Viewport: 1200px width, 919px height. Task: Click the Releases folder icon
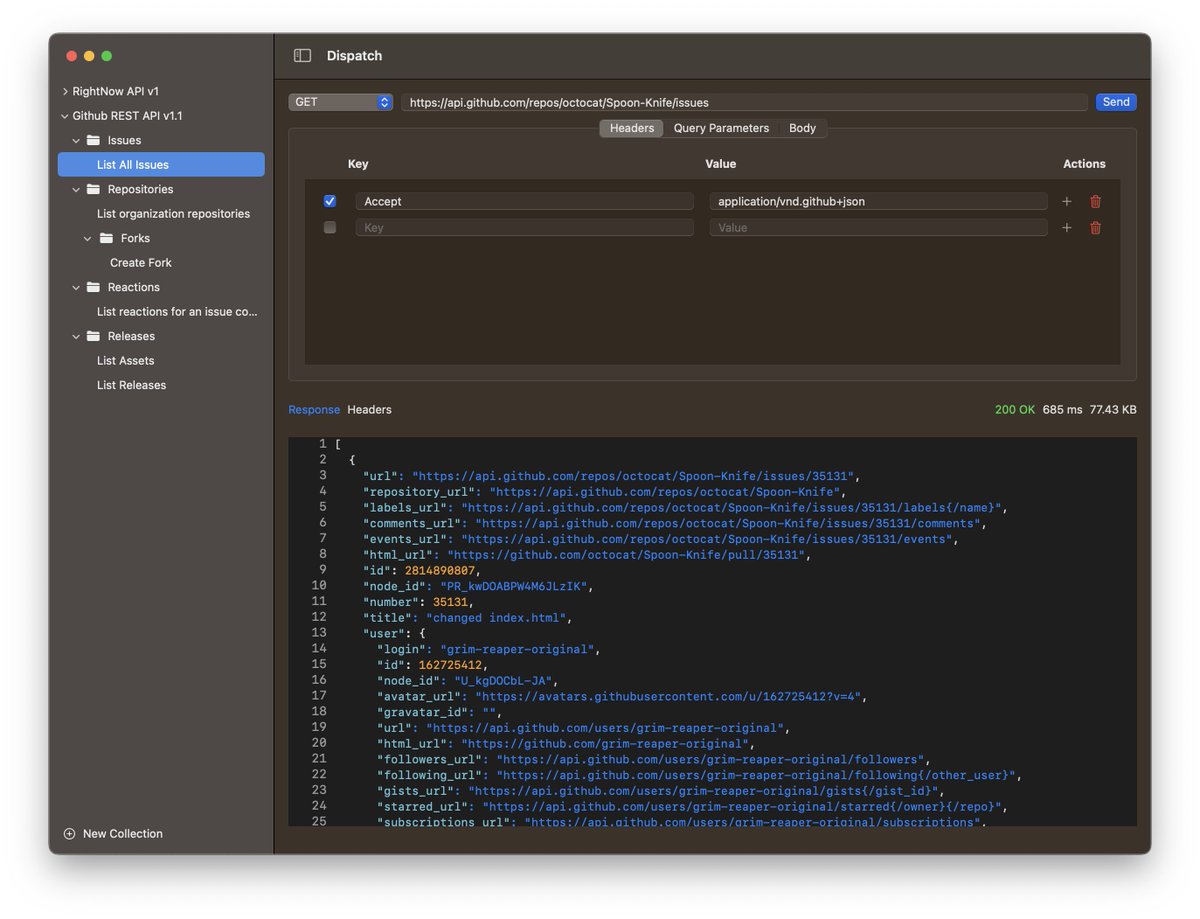click(x=91, y=336)
